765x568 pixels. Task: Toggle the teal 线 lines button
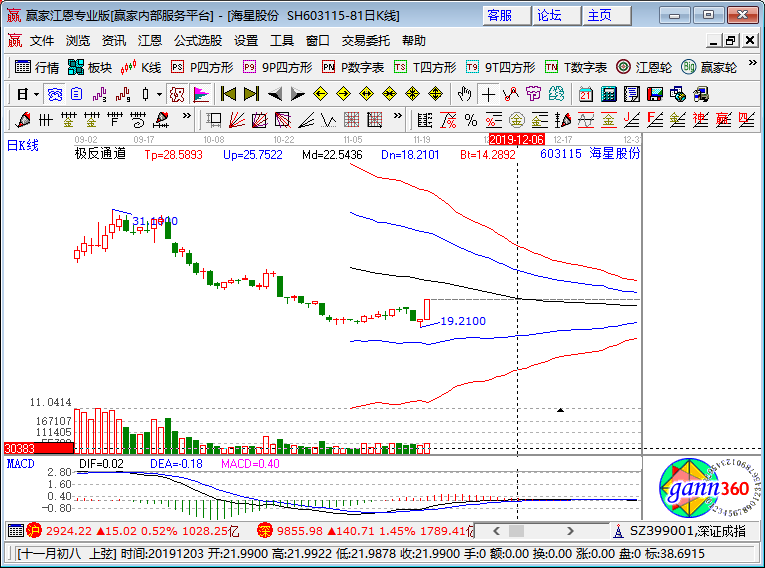[556, 94]
